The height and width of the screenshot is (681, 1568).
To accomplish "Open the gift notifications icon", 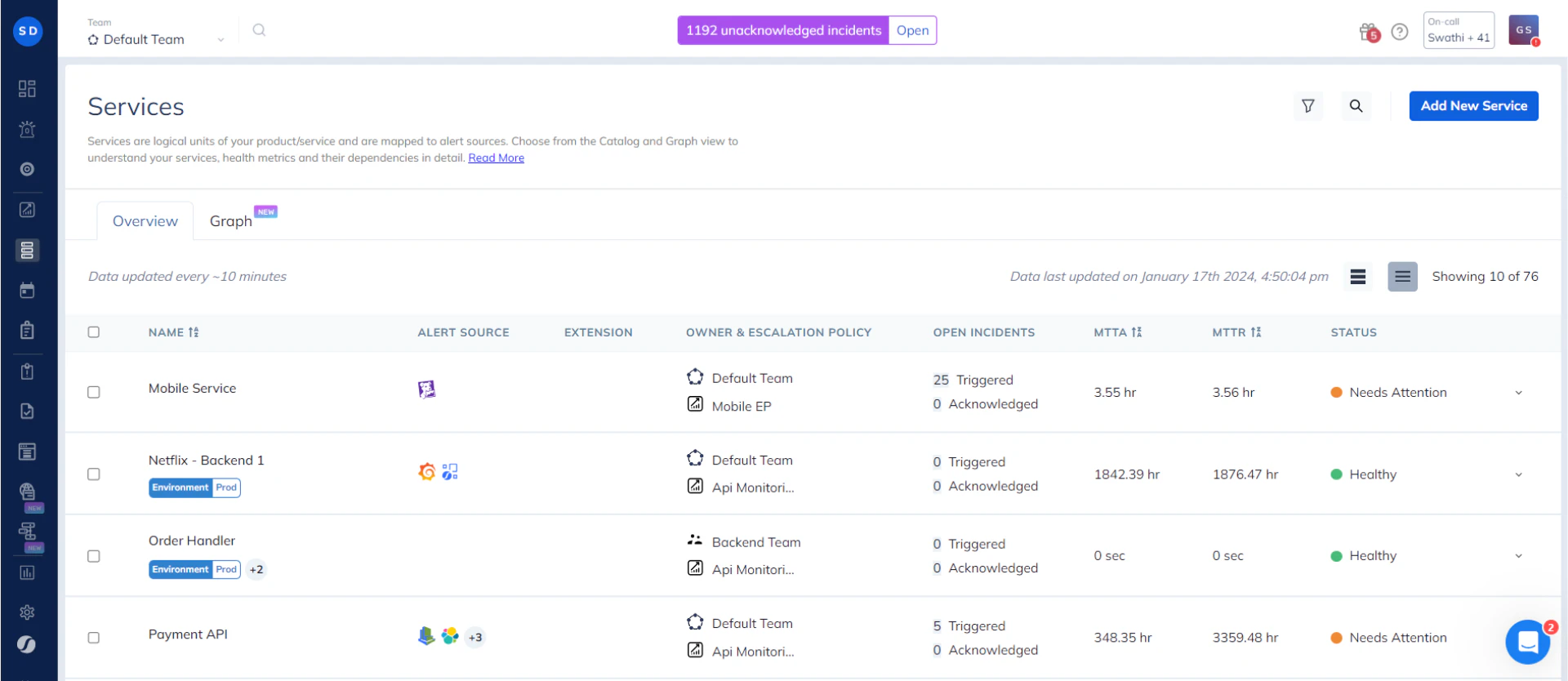I will [x=1369, y=32].
